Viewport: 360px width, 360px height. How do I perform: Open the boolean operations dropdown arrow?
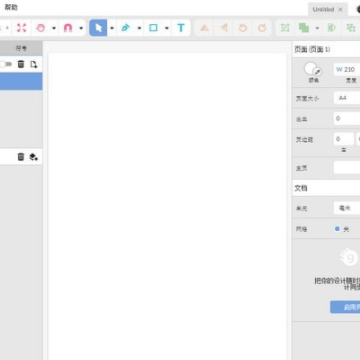click(317, 28)
